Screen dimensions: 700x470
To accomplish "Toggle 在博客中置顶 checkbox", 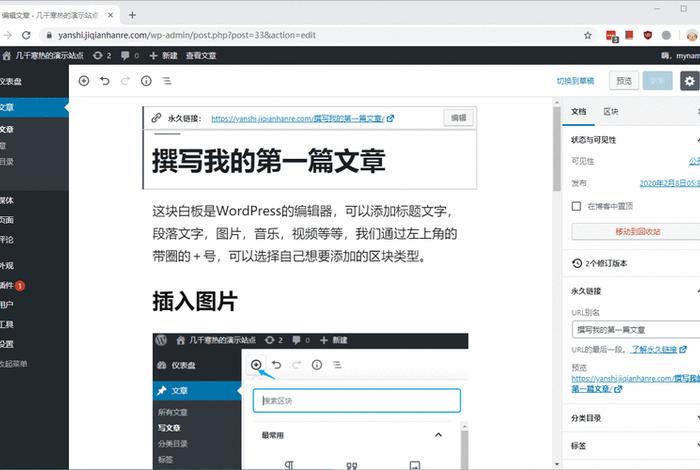I will click(576, 206).
